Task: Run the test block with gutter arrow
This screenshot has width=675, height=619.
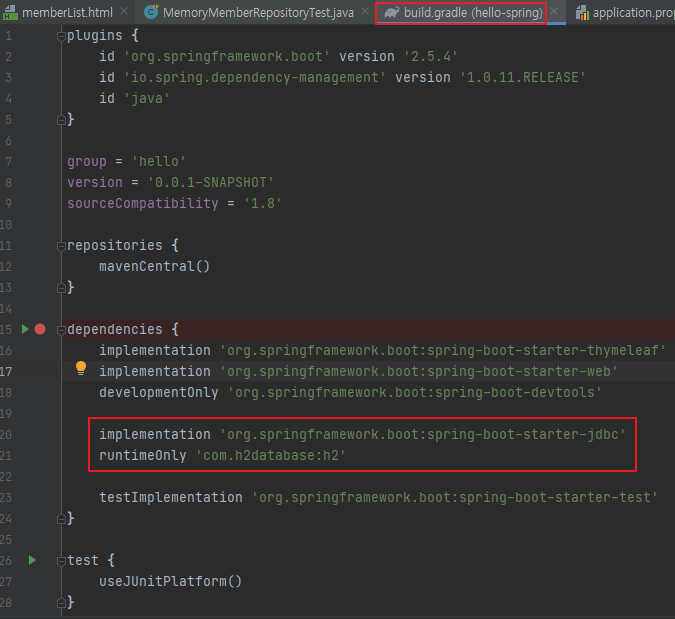Action: (32, 560)
